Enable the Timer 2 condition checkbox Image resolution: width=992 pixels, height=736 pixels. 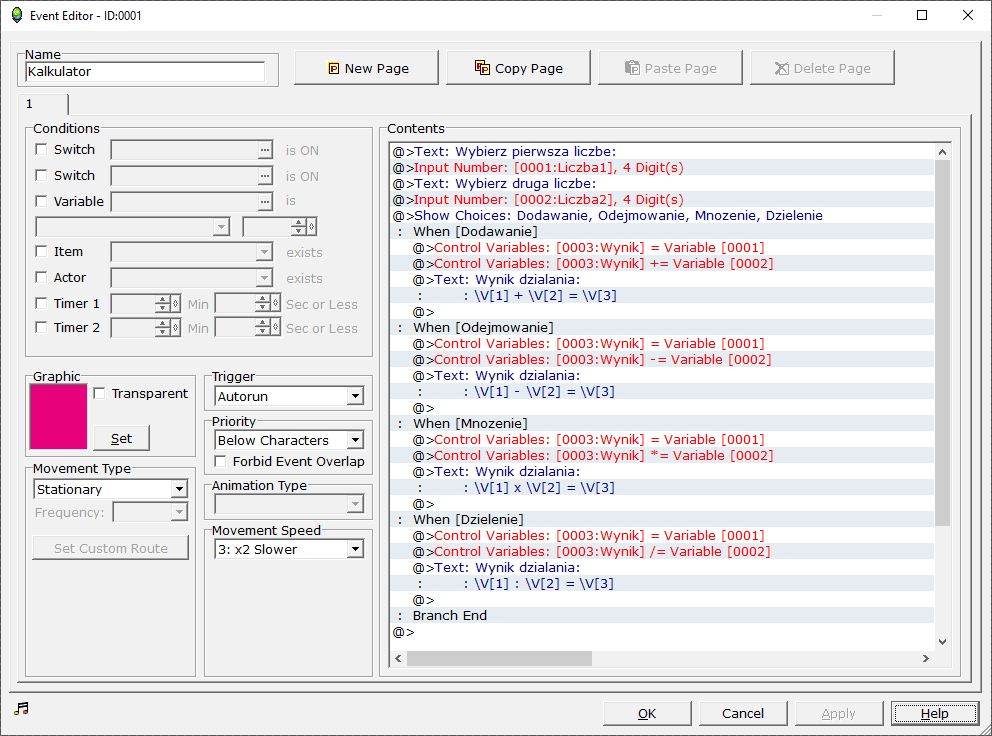42,327
